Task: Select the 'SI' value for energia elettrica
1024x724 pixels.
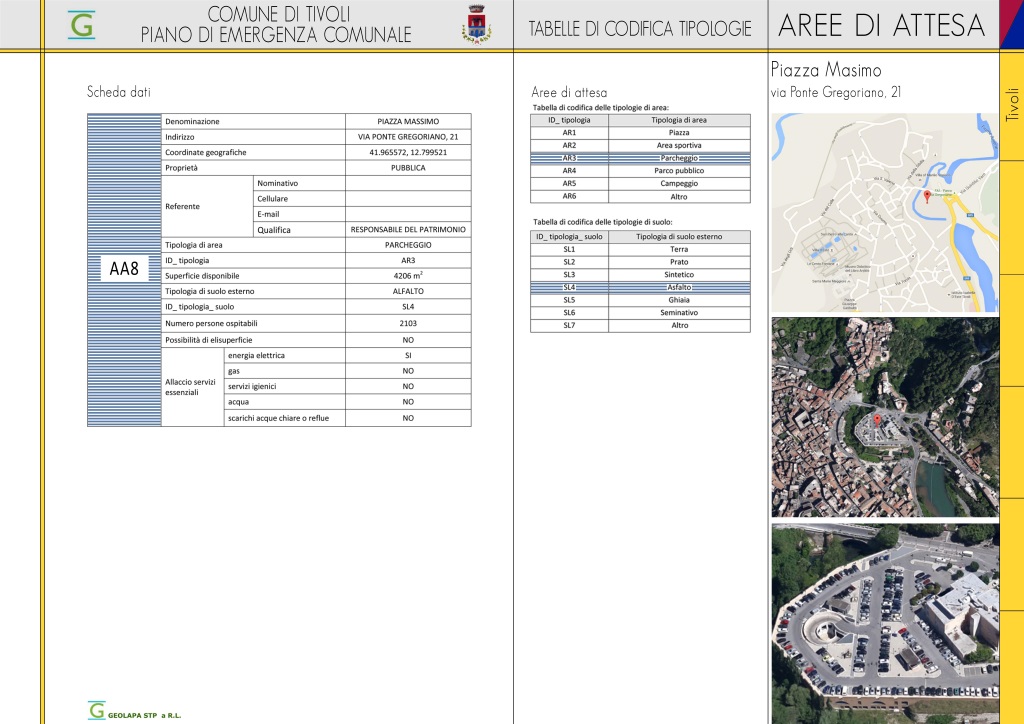Action: click(408, 355)
